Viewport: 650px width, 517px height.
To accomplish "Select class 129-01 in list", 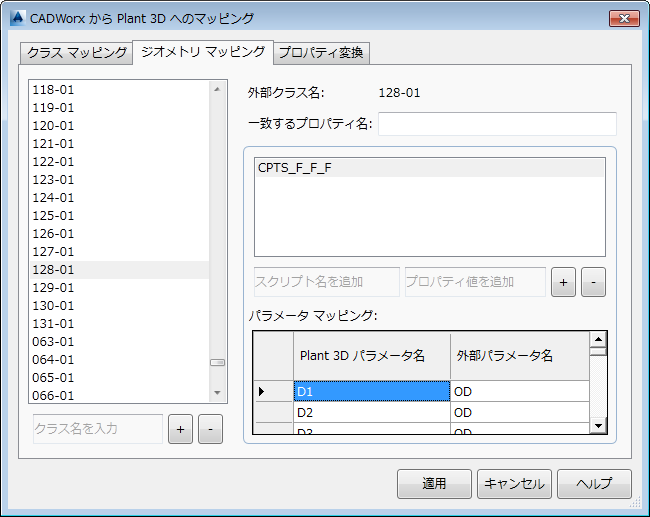I will tap(119, 288).
